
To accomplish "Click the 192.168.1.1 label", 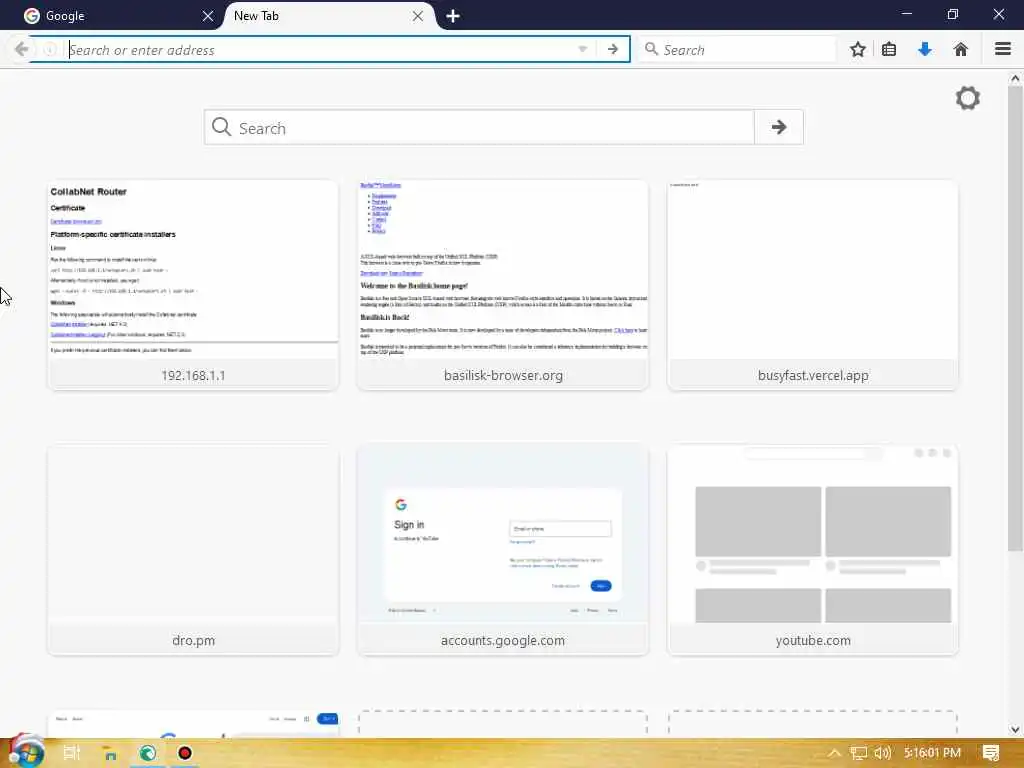I will tap(193, 376).
